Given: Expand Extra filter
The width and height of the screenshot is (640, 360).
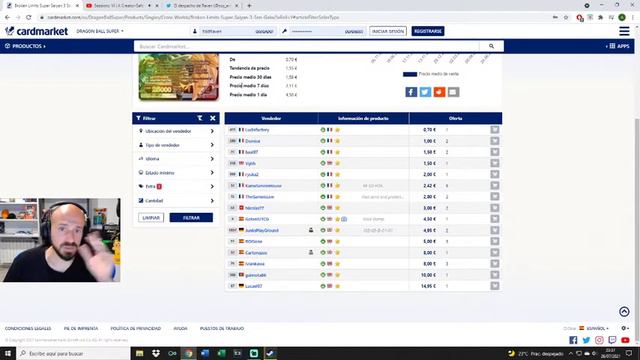Looking at the screenshot, I should (x=176, y=187).
